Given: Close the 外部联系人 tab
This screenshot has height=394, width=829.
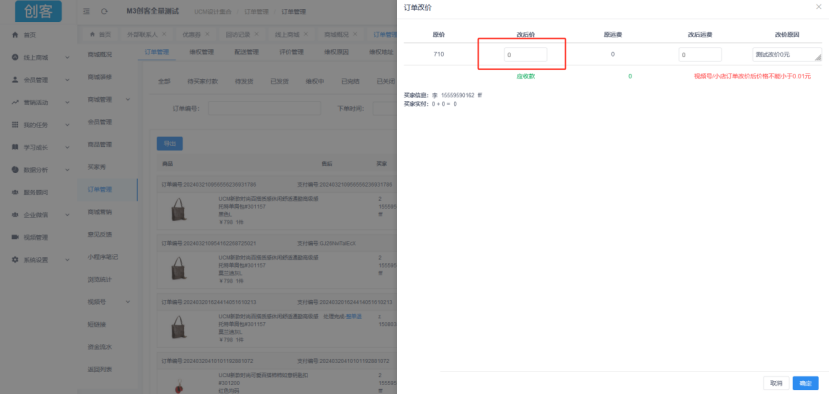Looking at the screenshot, I should point(164,34).
